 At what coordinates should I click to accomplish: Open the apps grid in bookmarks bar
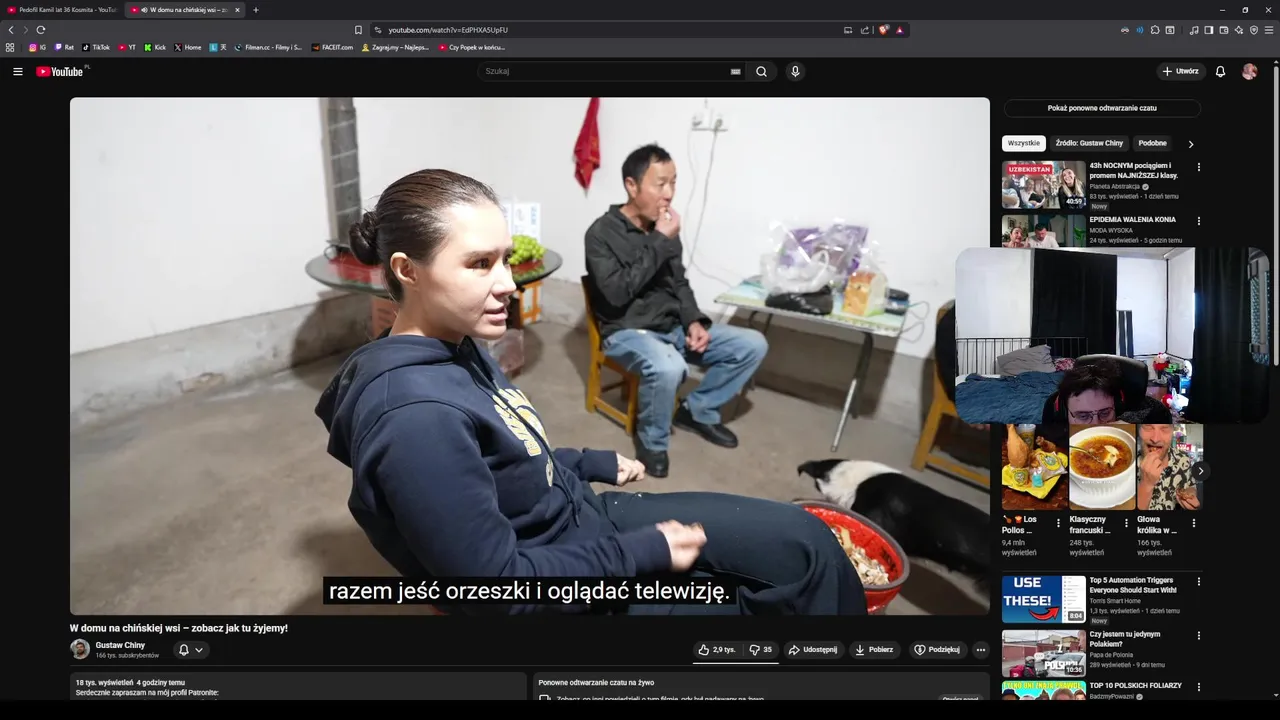tap(10, 47)
